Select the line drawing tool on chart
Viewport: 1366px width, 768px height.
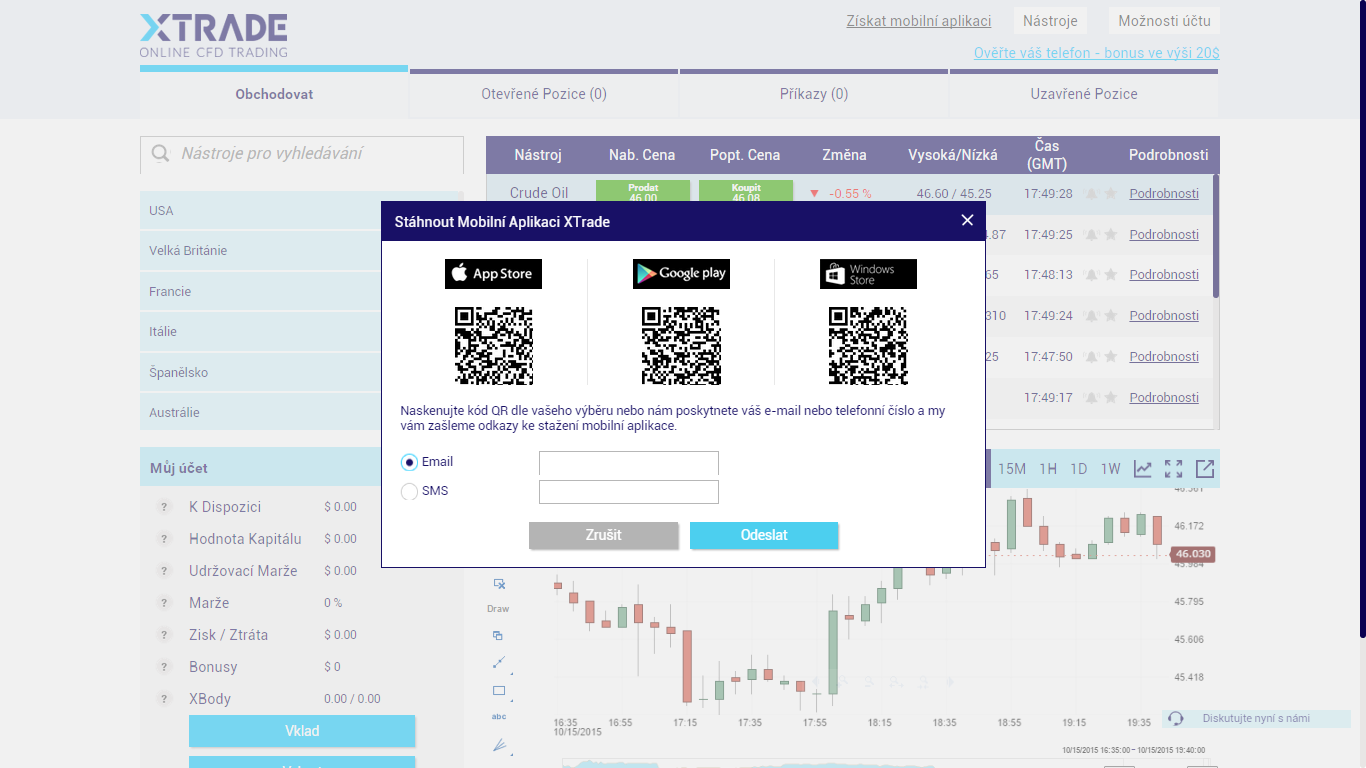pyautogui.click(x=499, y=662)
